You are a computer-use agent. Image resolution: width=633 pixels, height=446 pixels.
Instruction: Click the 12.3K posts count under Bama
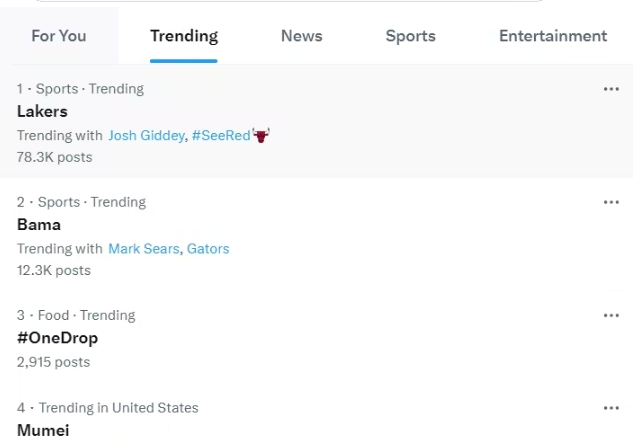point(54,270)
